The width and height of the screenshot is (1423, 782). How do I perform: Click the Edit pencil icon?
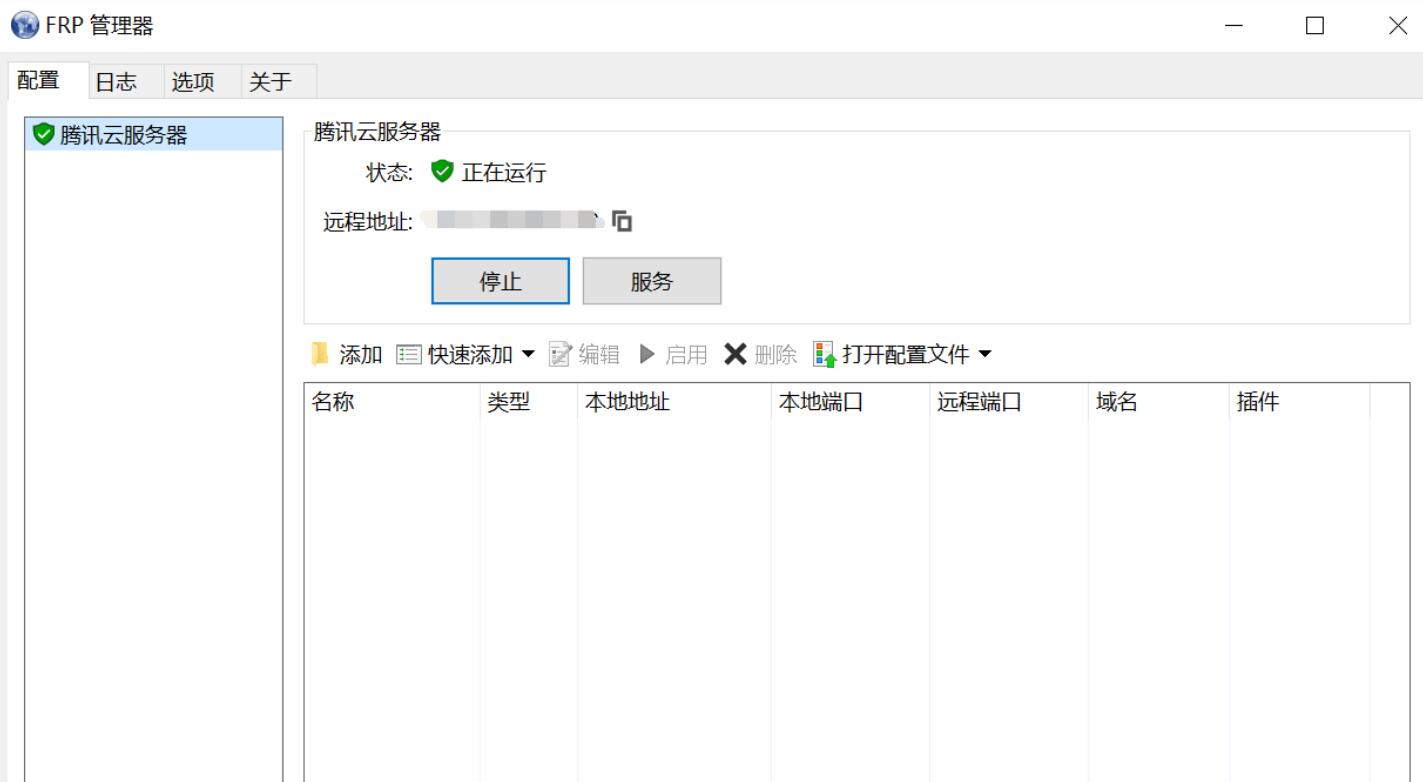(x=561, y=354)
